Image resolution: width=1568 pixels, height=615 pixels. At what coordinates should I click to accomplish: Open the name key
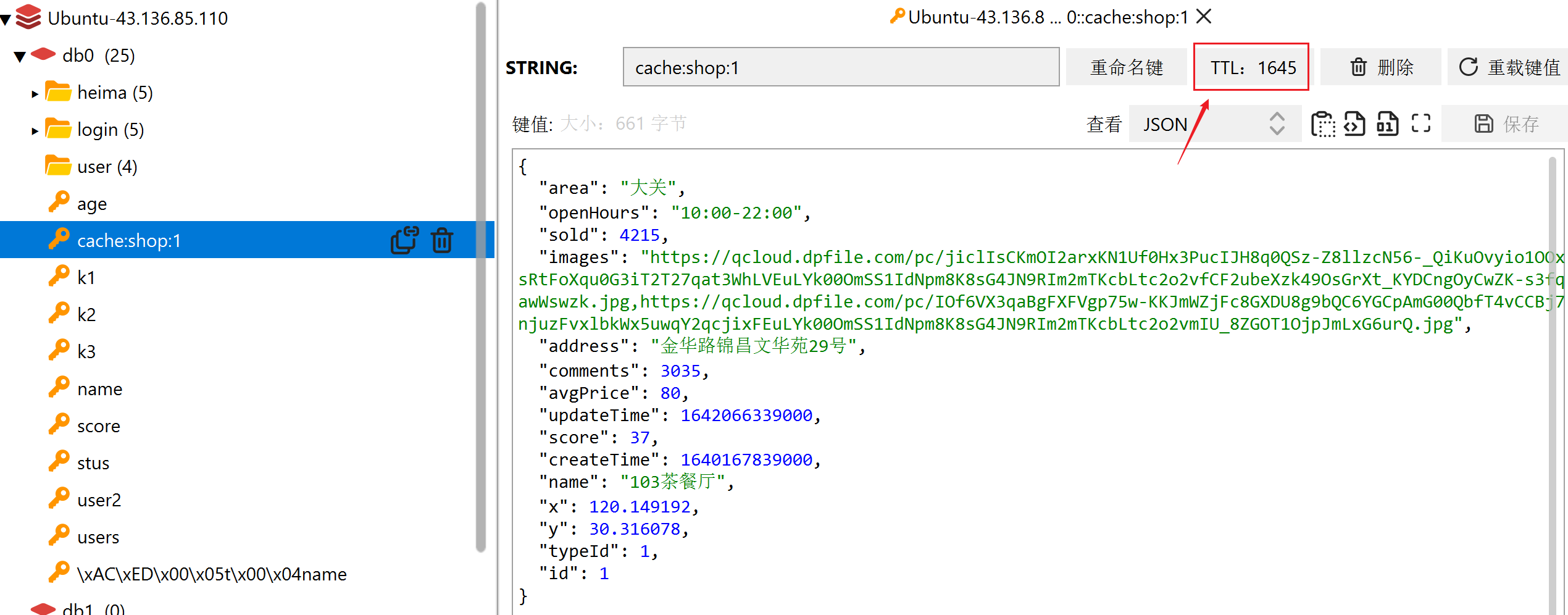click(x=100, y=389)
